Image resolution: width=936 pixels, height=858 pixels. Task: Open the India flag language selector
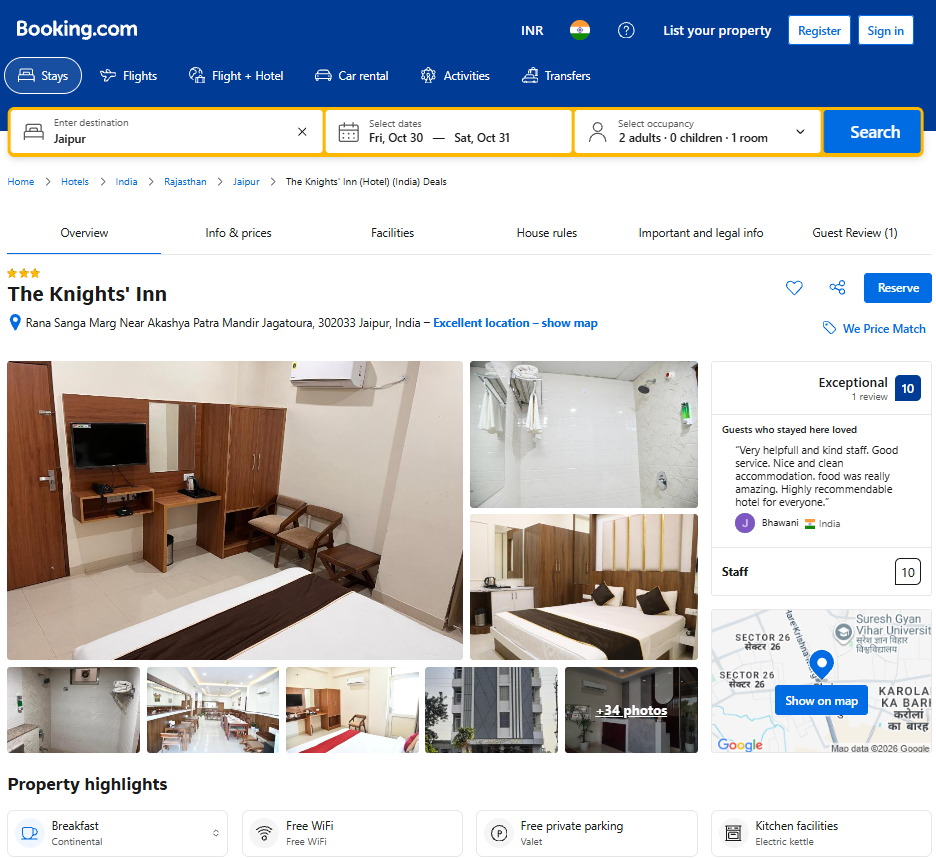(580, 30)
